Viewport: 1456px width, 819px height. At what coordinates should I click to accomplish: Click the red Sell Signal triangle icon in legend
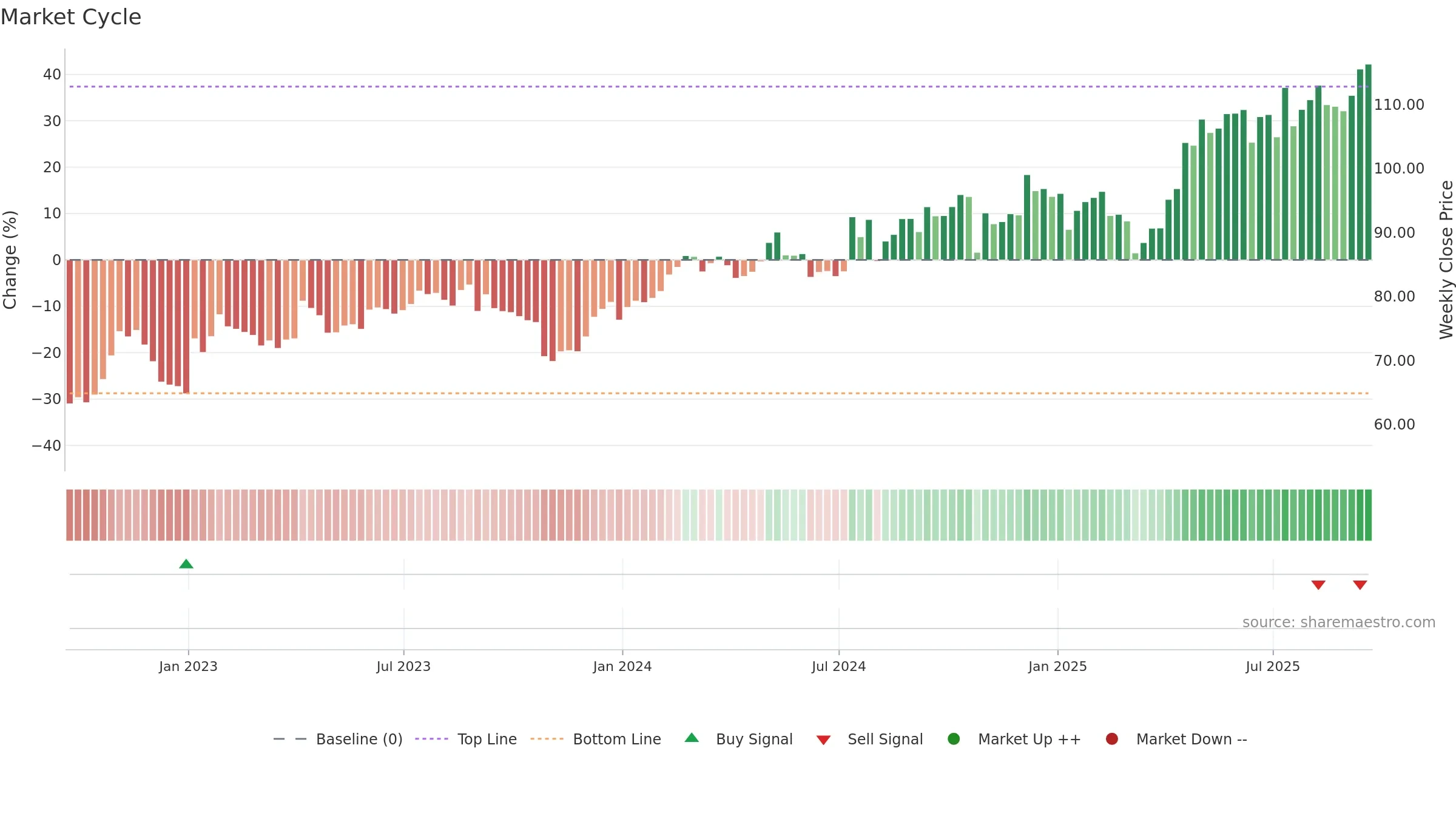[823, 740]
